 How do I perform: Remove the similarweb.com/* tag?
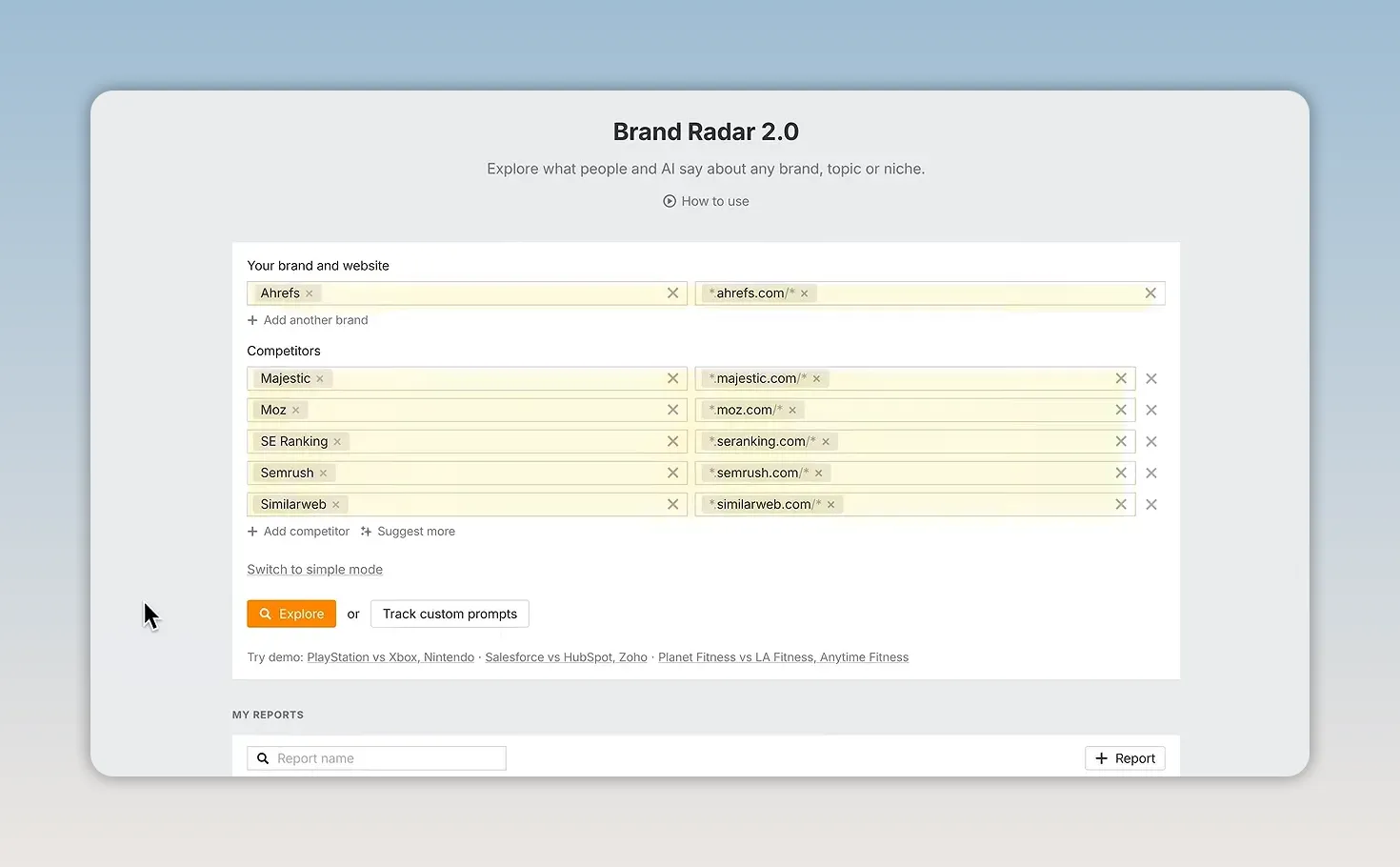pyautogui.click(x=831, y=505)
